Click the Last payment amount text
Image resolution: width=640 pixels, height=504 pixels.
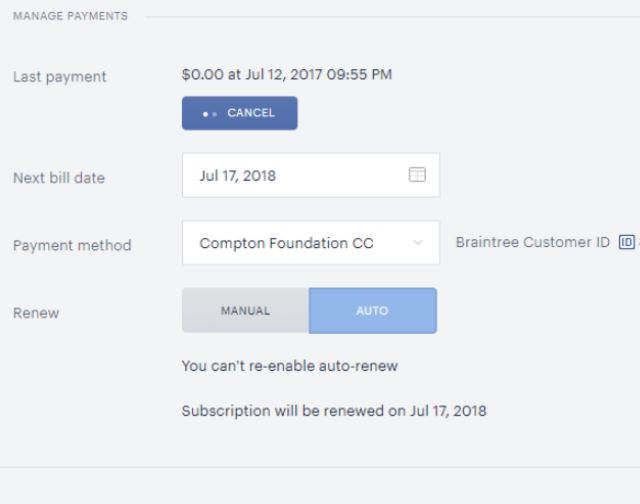pos(287,74)
